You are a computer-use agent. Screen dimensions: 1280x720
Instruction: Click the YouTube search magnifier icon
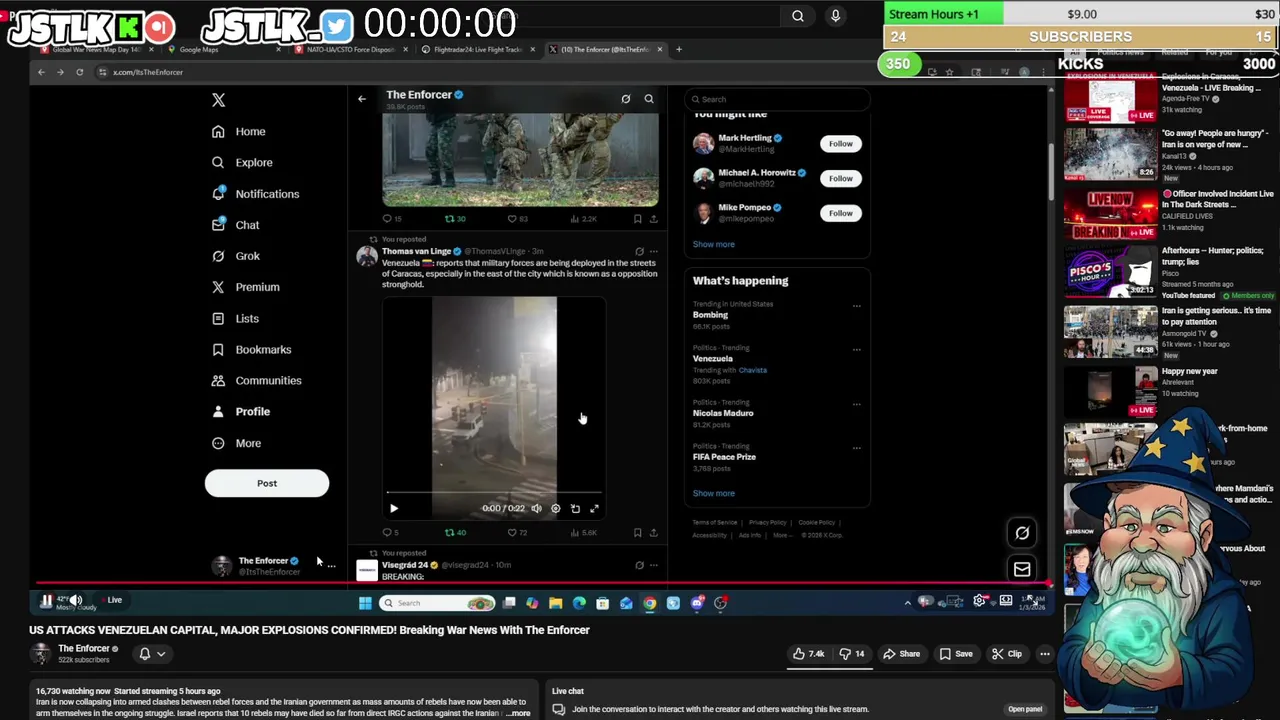pos(798,16)
